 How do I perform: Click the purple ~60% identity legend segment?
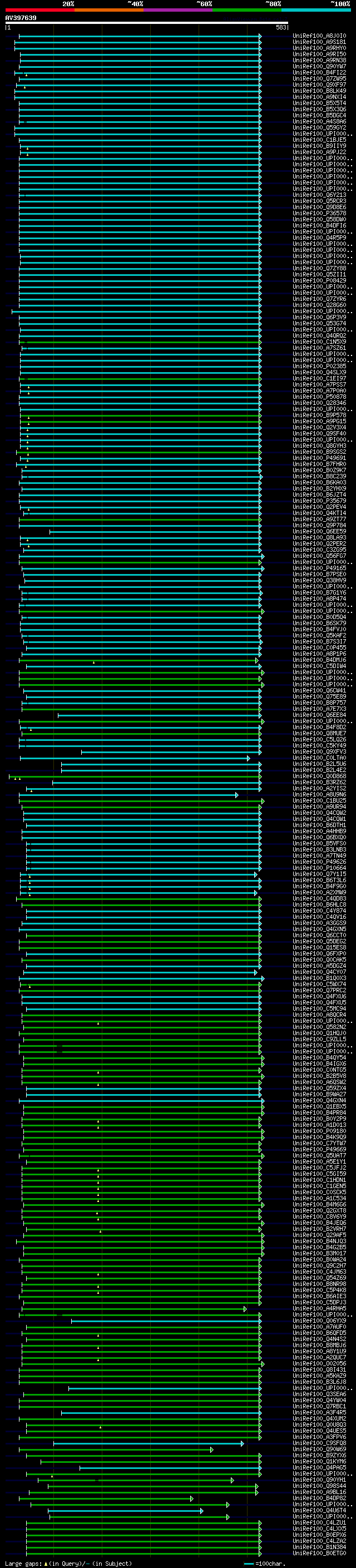tap(179, 10)
